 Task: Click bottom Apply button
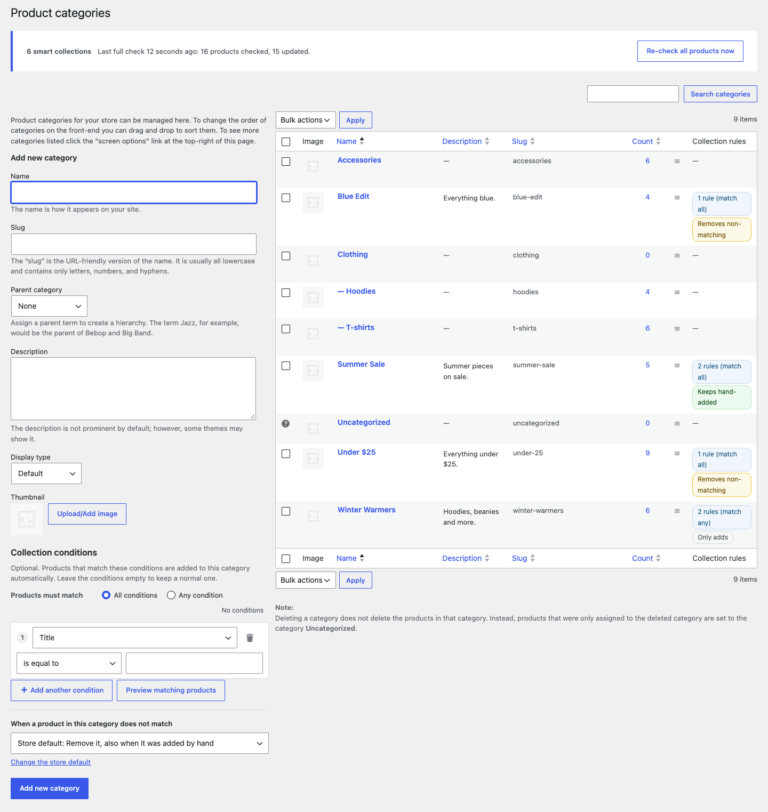point(355,580)
